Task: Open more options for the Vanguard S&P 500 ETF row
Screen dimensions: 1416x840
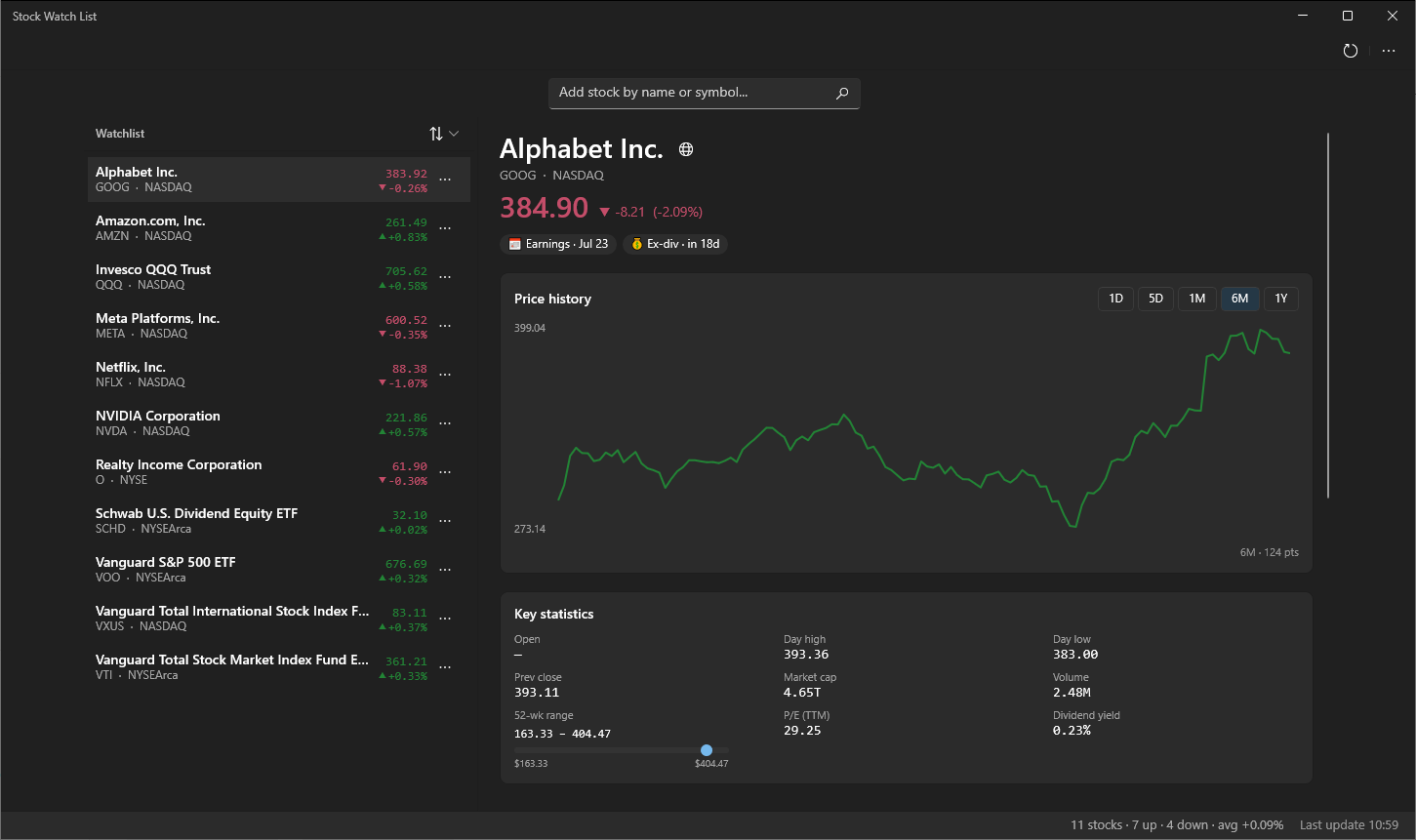Action: [445, 570]
